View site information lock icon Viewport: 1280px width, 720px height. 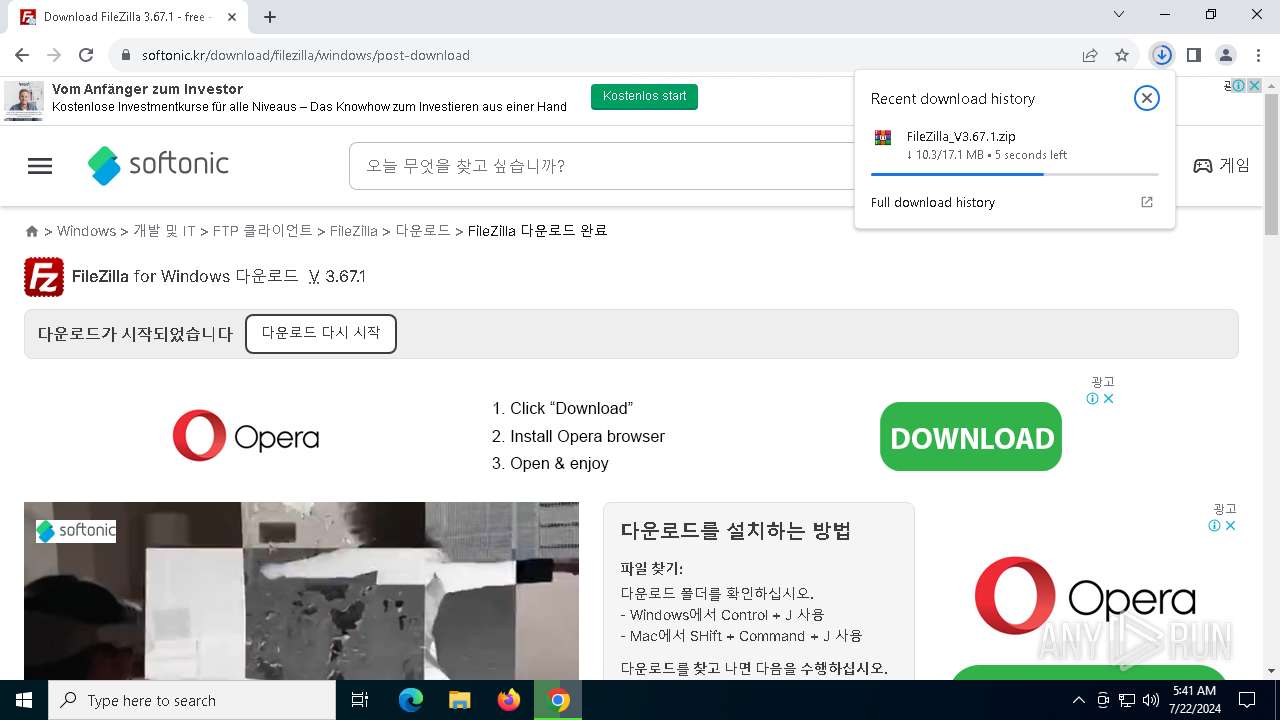(x=126, y=55)
